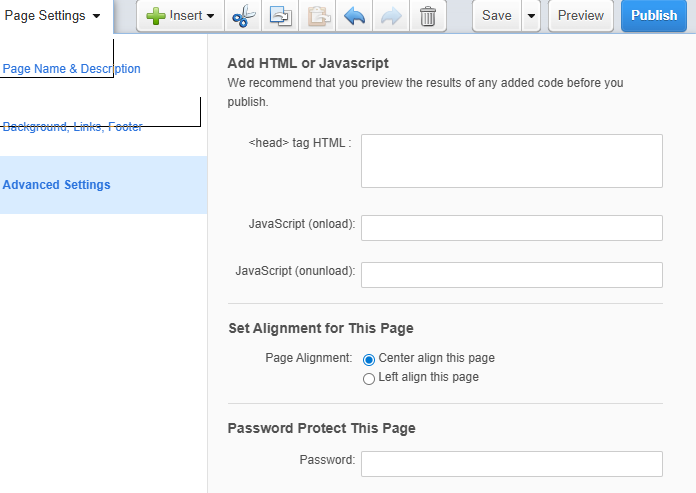
Task: Click the Publish button
Action: (654, 16)
